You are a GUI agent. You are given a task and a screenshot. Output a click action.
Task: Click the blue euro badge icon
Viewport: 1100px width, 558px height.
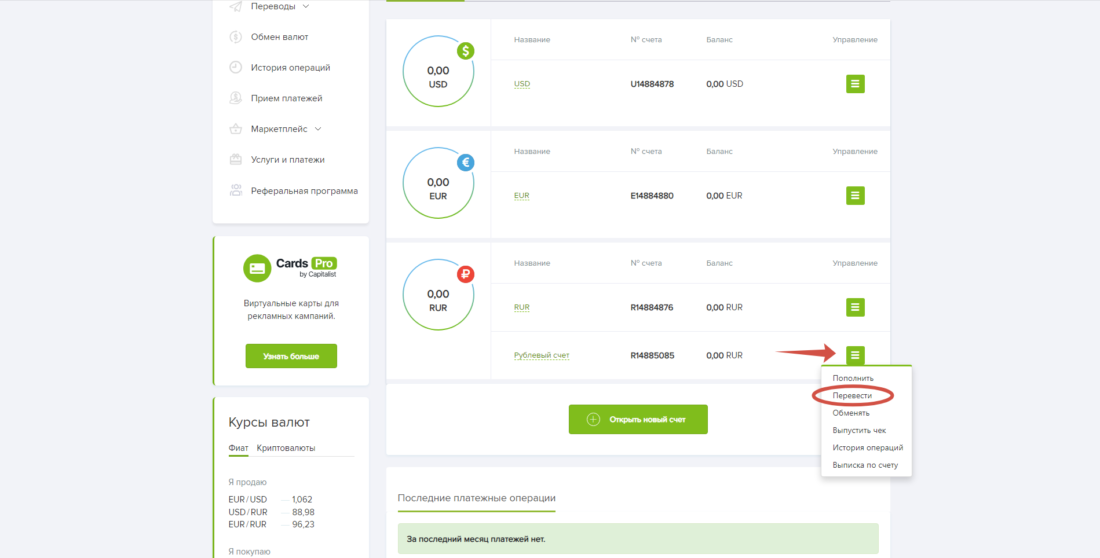point(466,163)
